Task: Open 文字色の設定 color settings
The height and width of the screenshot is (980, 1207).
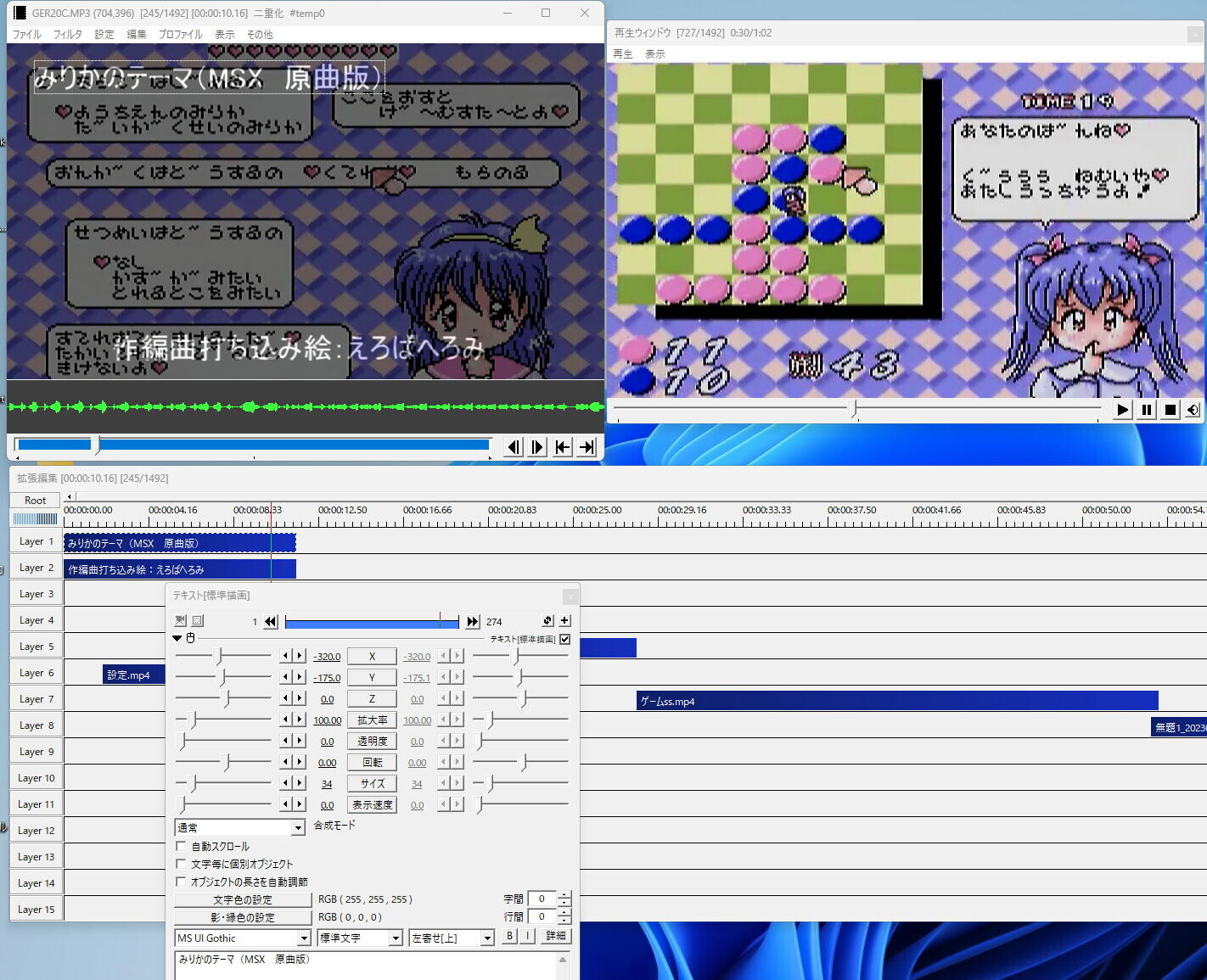Action: [x=243, y=899]
